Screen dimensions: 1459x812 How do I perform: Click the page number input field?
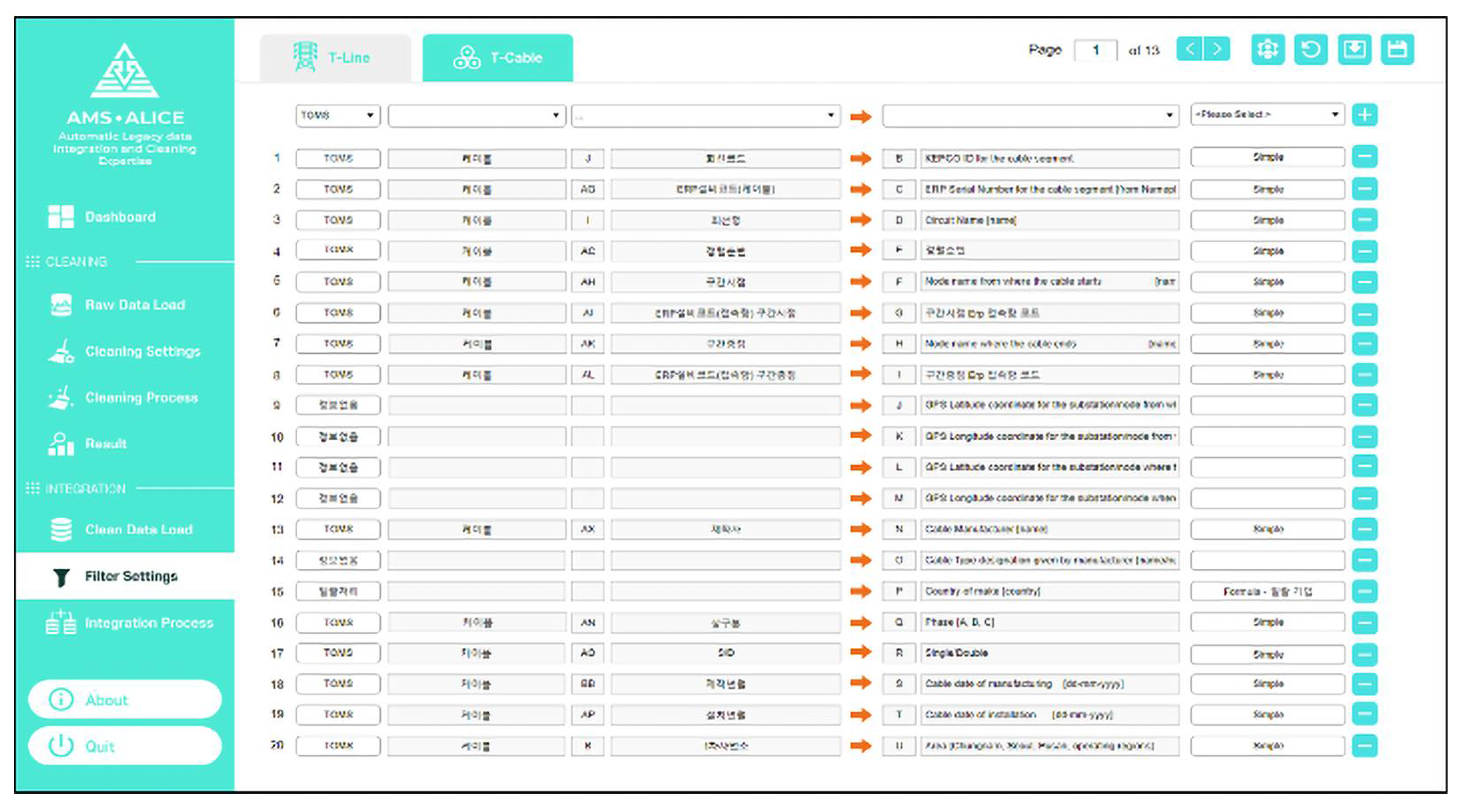[1096, 51]
